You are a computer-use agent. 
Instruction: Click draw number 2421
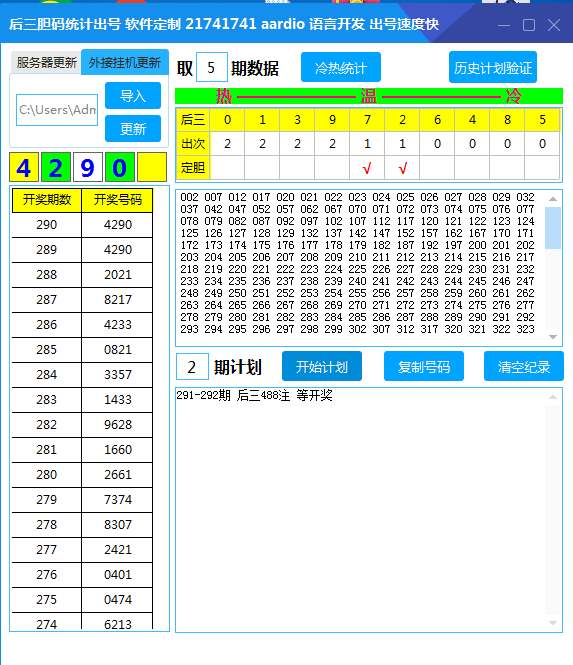[117, 550]
